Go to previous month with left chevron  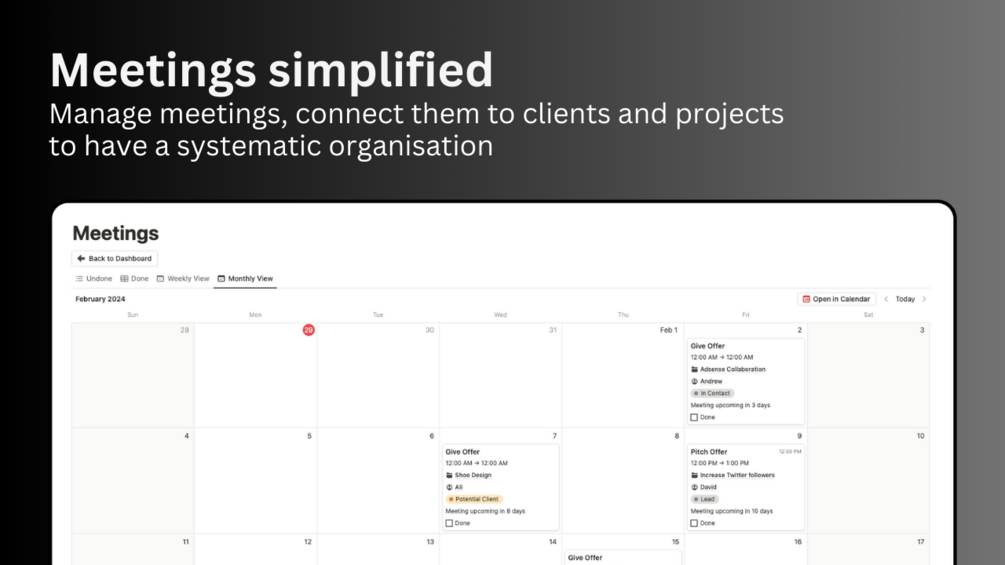(886, 299)
